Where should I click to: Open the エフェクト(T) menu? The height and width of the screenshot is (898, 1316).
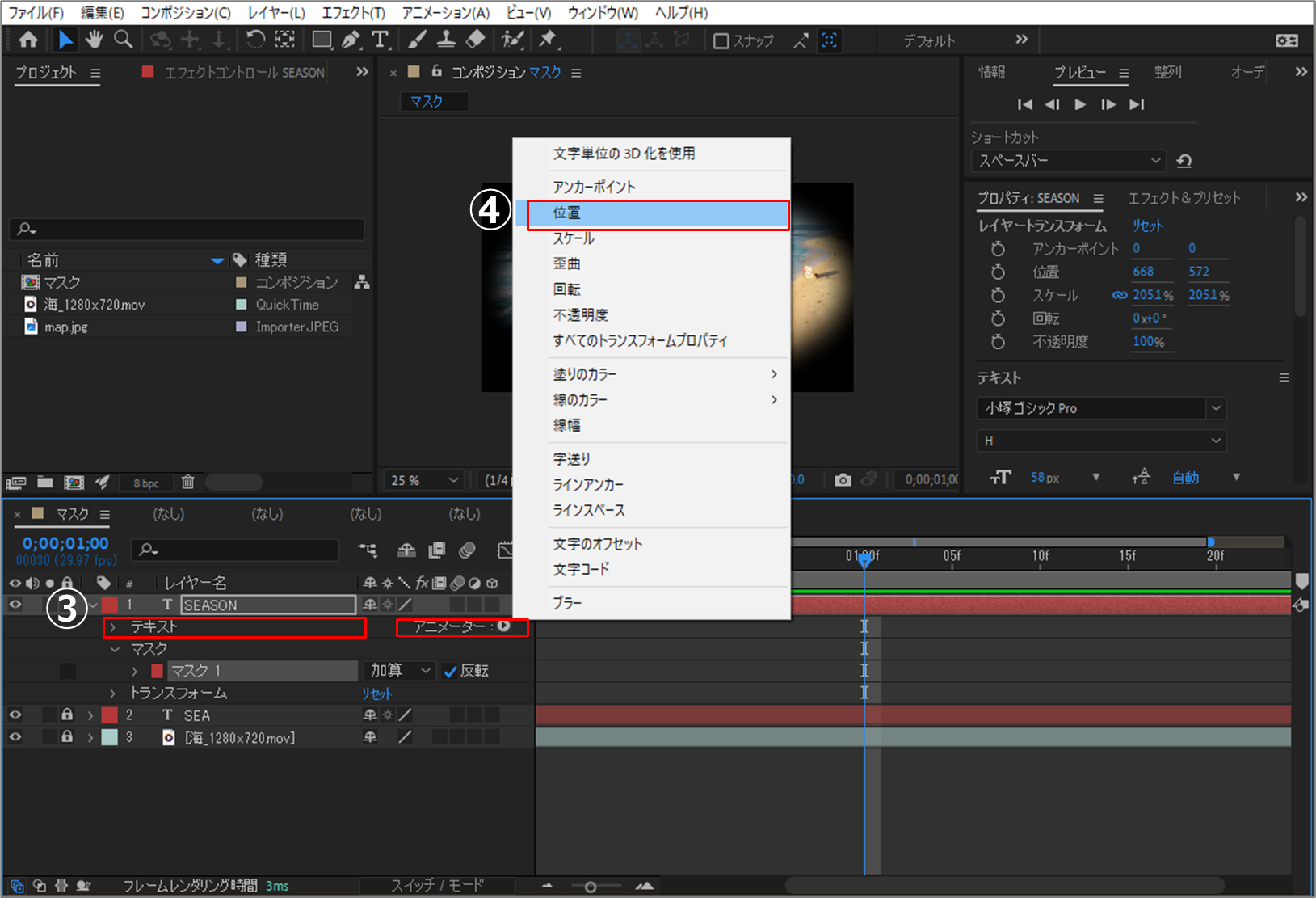[x=353, y=13]
